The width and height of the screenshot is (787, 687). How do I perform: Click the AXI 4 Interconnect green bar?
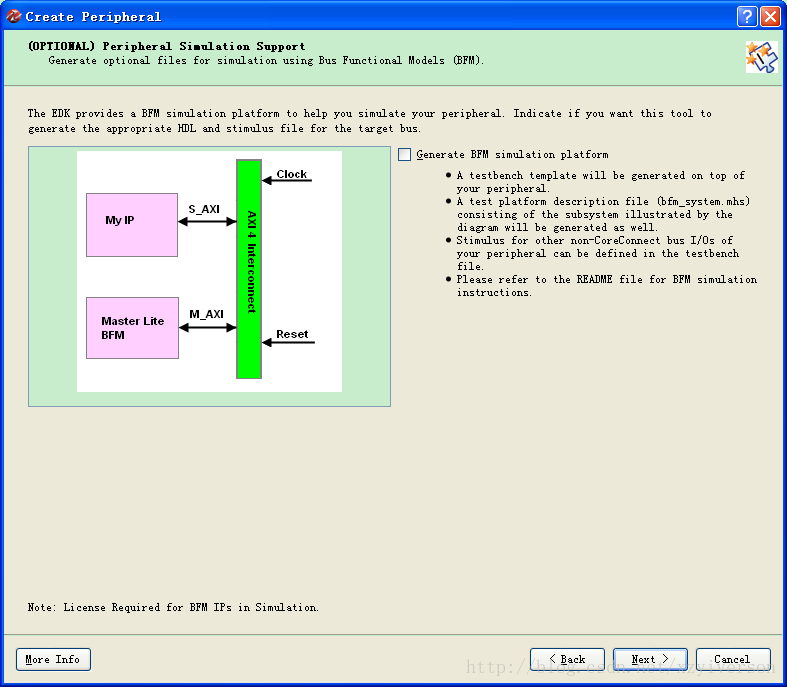[x=249, y=269]
